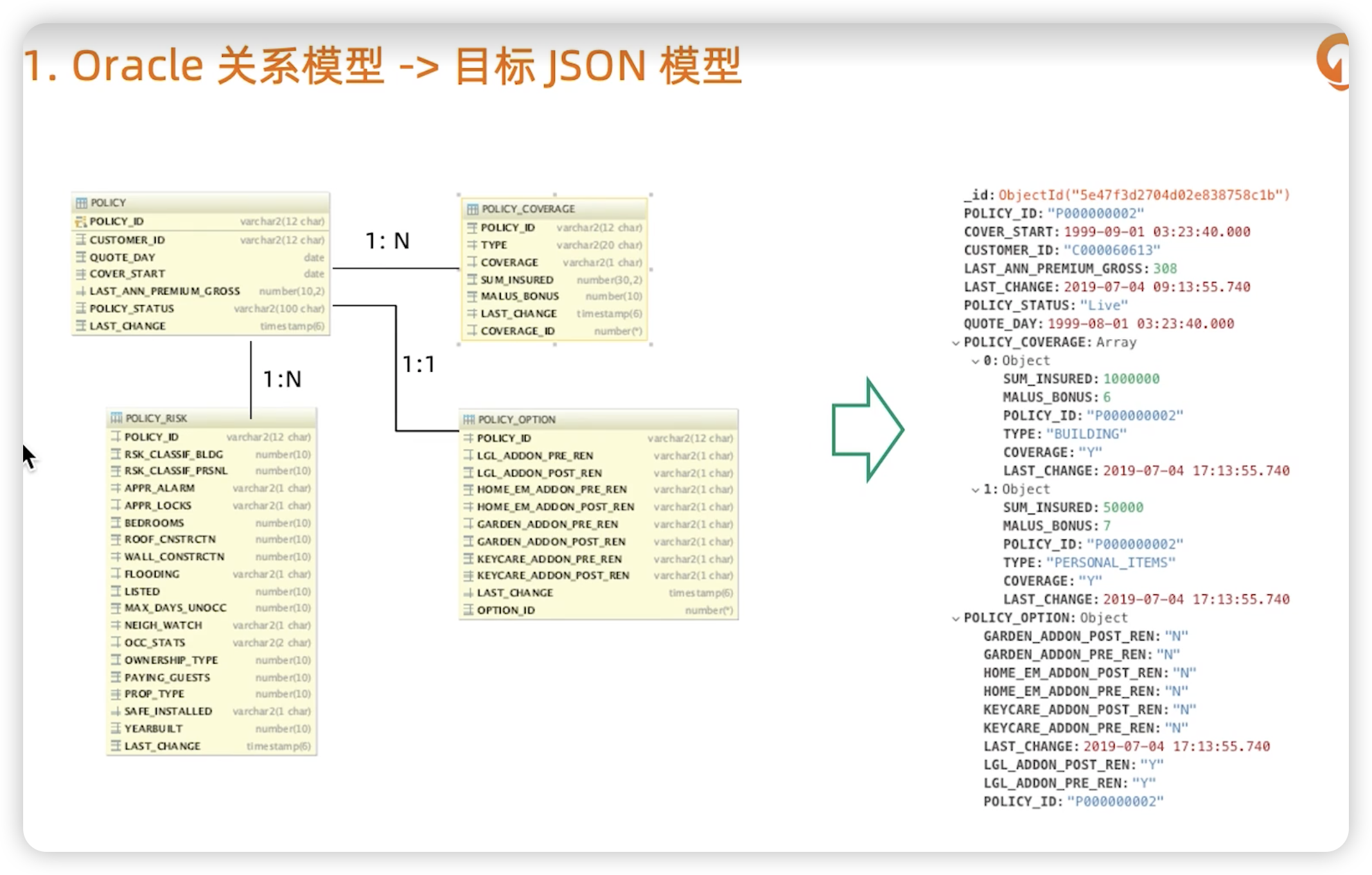This screenshot has width=1372, height=875.
Task: Select LAST_ANN_PREMIUM_GROSS row in POLICY table
Action: (x=200, y=291)
